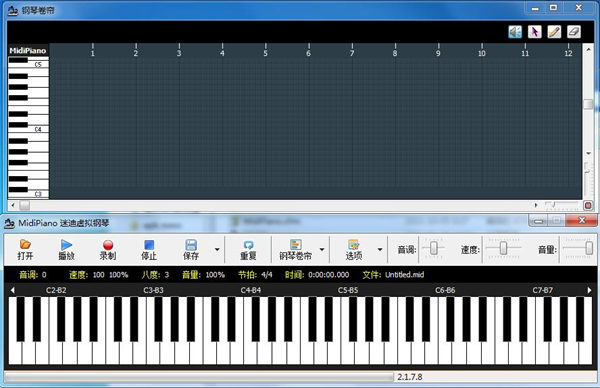This screenshot has width=600, height=388.
Task: Start recording with 录制 button
Action: click(108, 250)
